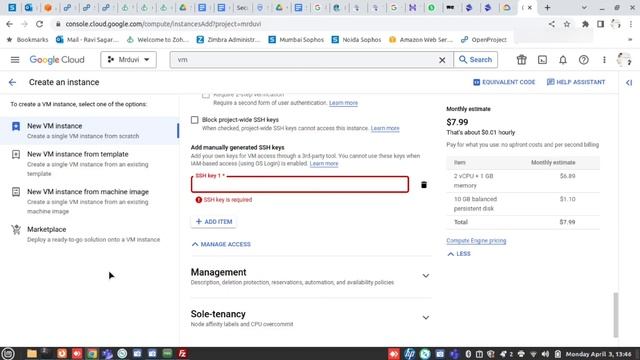Clear the search box with the X

click(442, 60)
